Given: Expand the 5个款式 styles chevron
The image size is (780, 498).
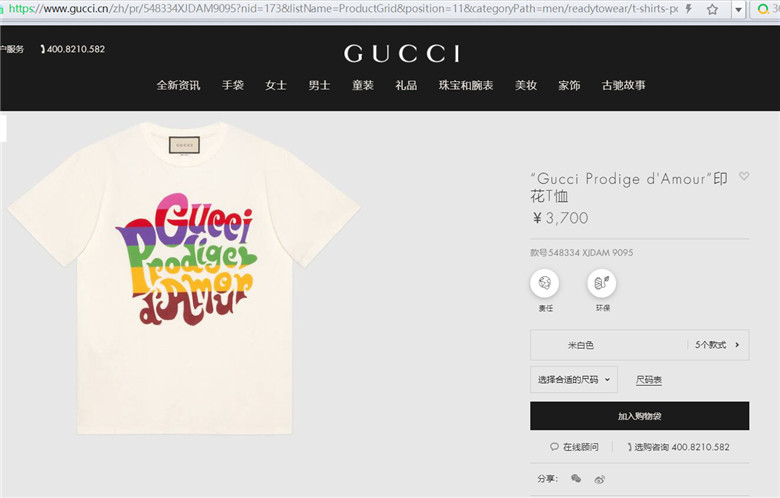Looking at the screenshot, I should [x=737, y=345].
